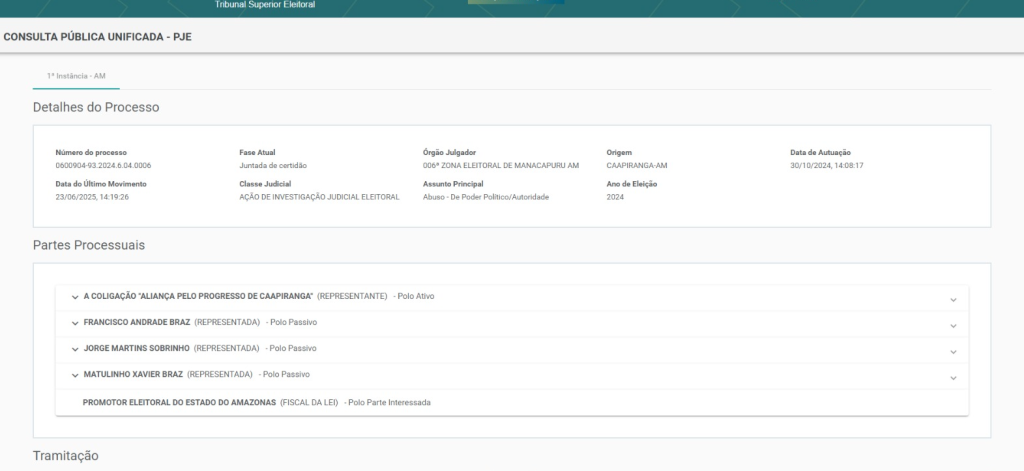Switch to the 1ª Instância - AM tab
1024x471 pixels.
tap(76, 76)
